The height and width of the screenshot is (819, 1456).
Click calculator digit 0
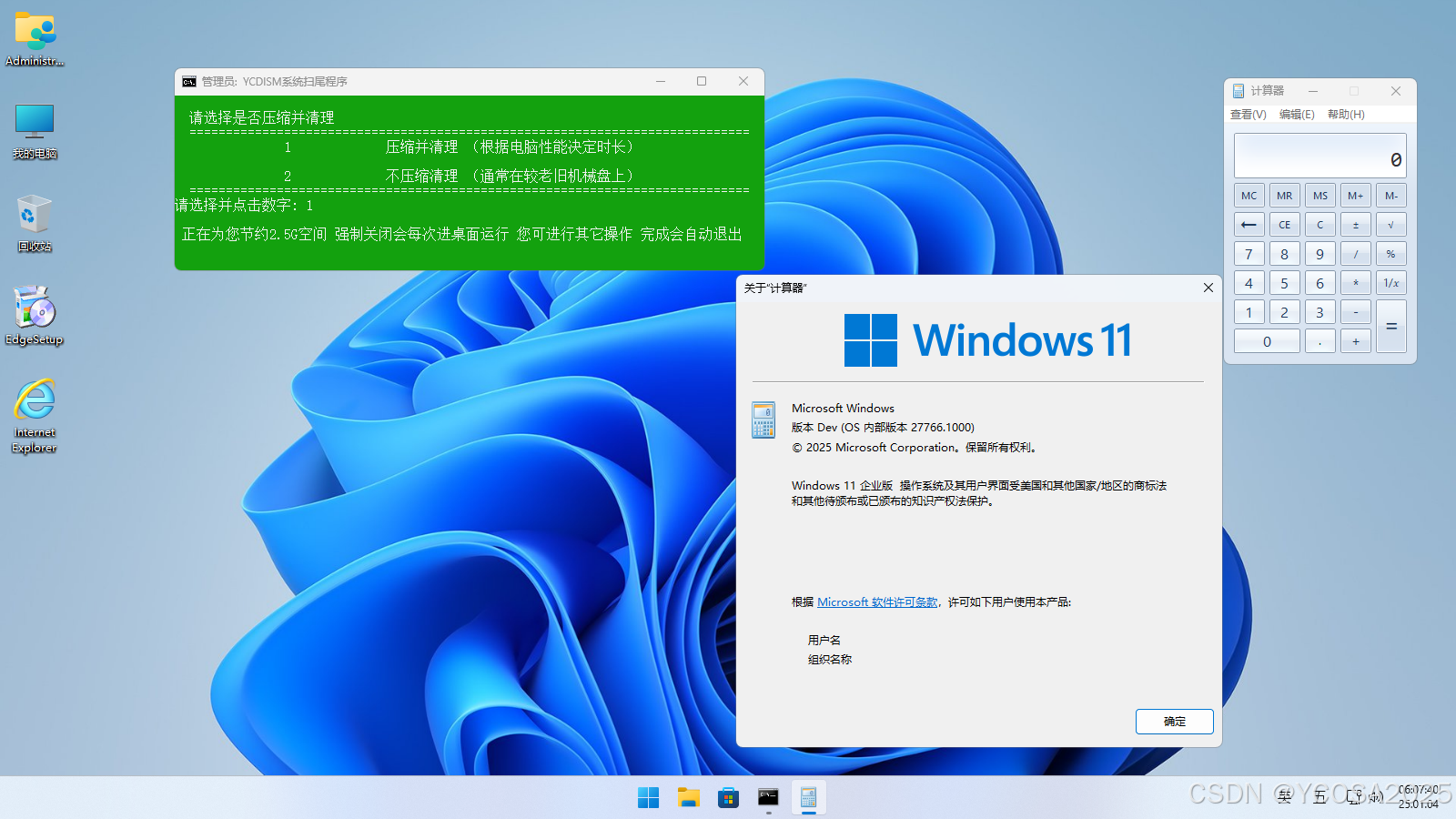(x=1267, y=341)
